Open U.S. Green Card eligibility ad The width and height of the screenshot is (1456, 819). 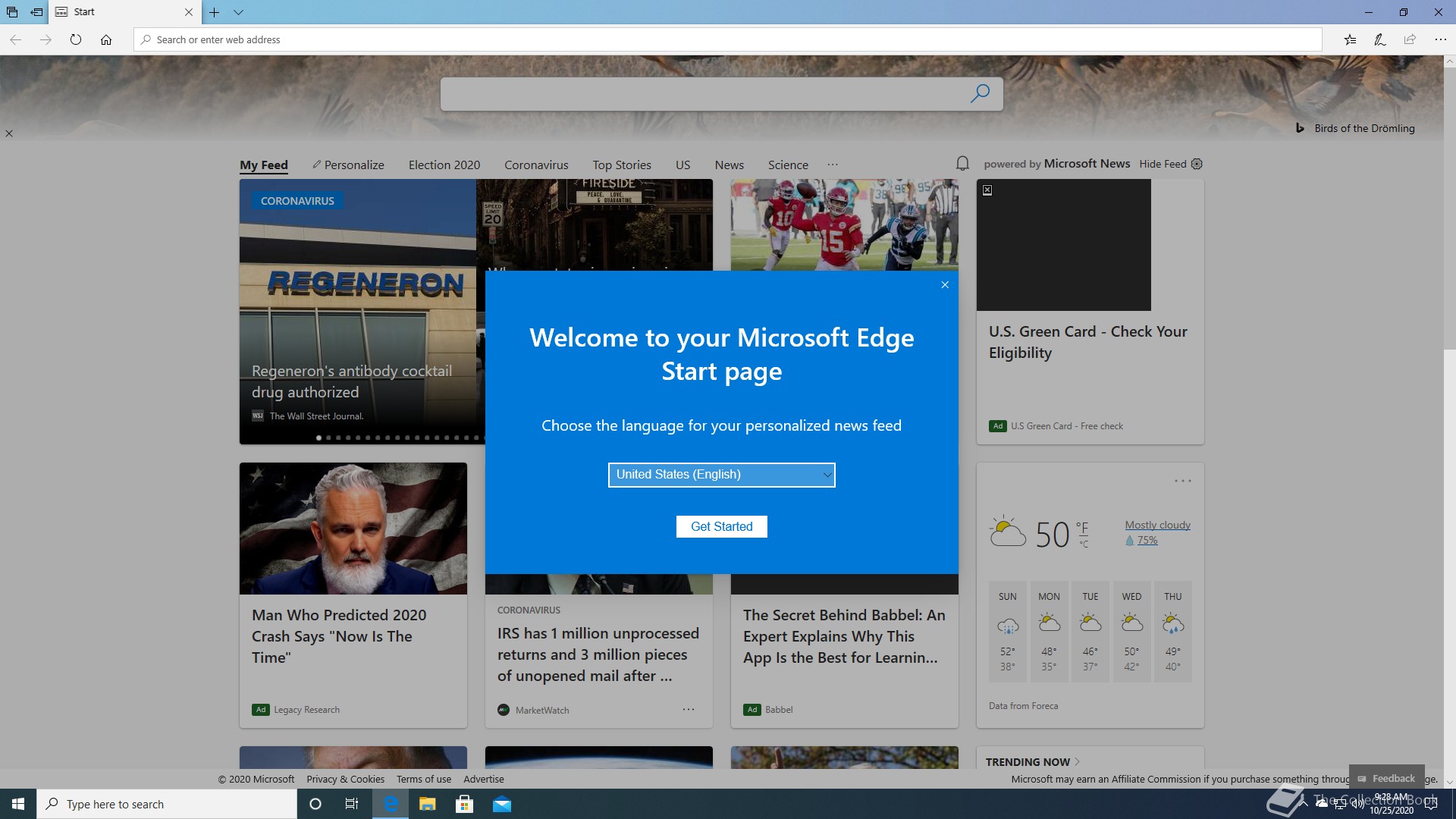[1088, 342]
